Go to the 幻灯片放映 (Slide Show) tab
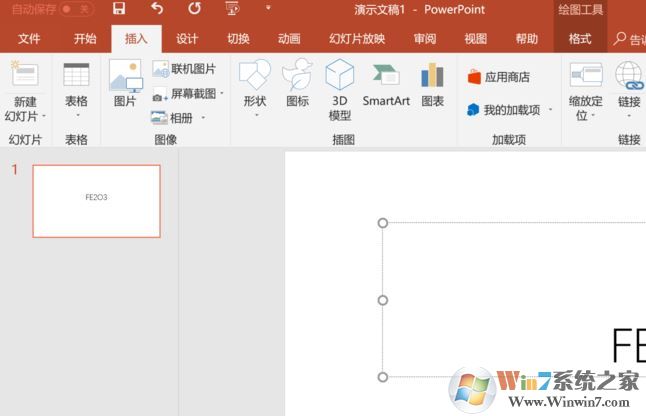 pyautogui.click(x=357, y=39)
